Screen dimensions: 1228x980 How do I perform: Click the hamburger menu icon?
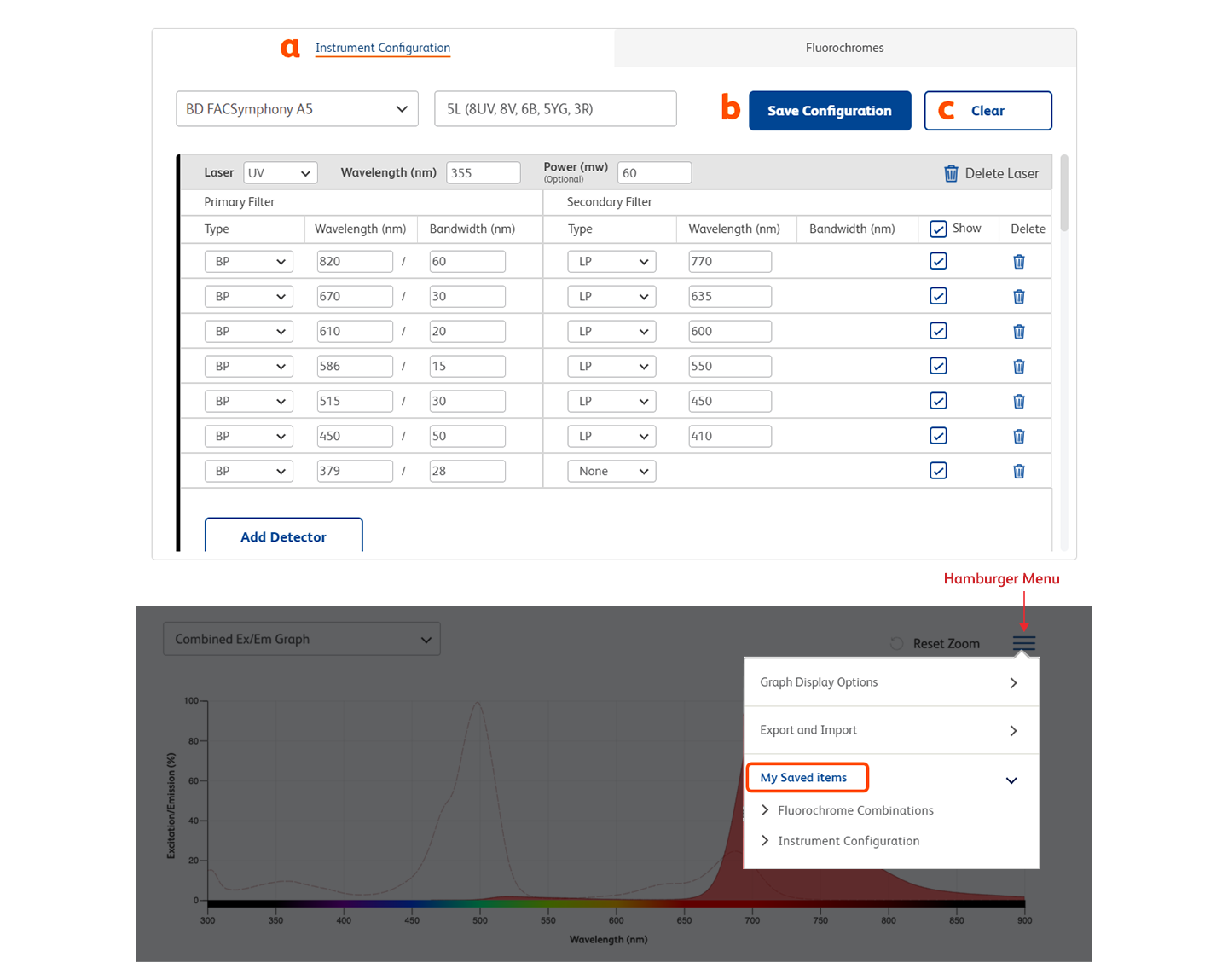(x=1024, y=643)
